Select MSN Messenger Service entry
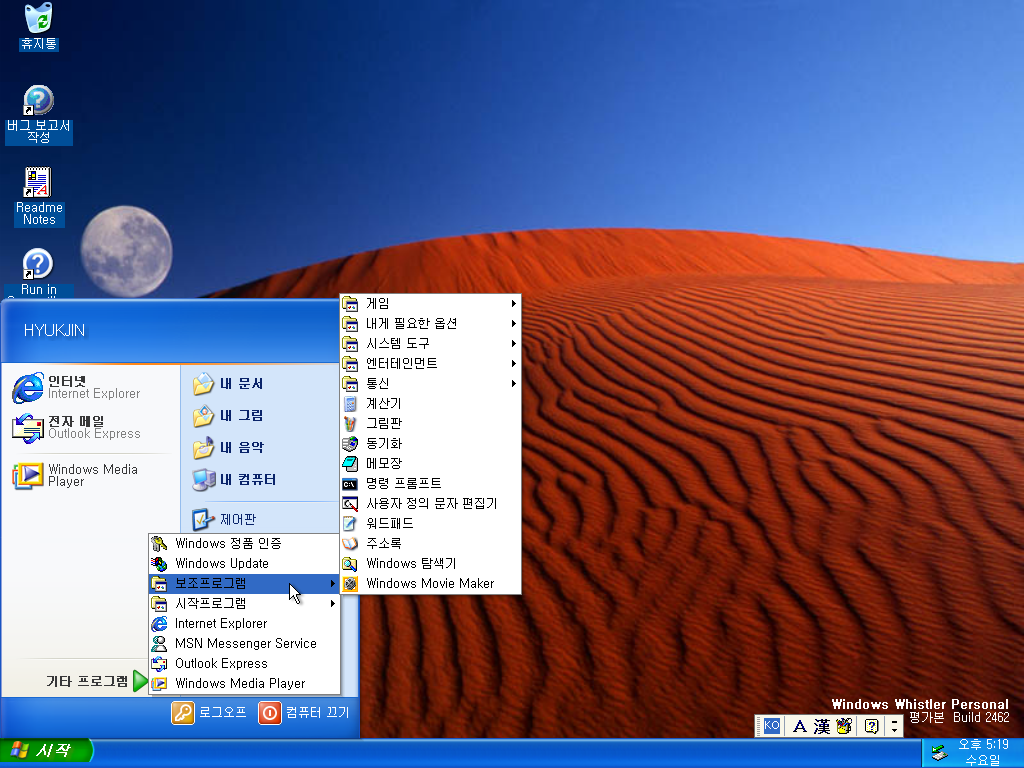This screenshot has height=768, width=1024. 245,643
